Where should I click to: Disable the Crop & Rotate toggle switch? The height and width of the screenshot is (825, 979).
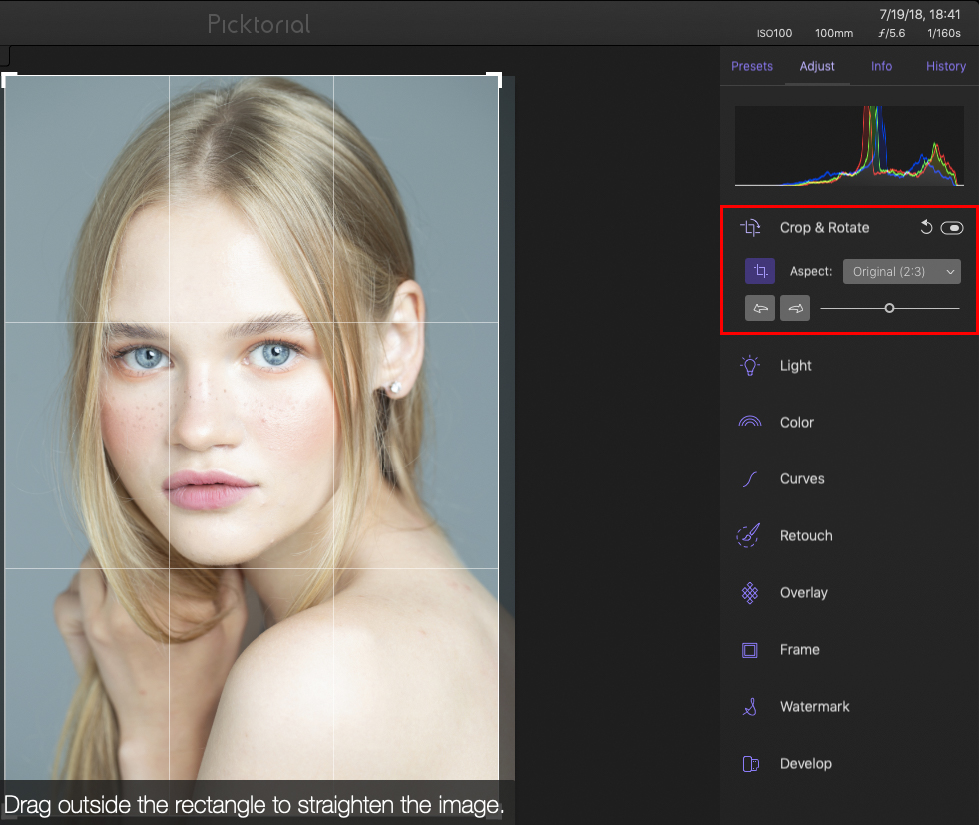[x=952, y=228]
